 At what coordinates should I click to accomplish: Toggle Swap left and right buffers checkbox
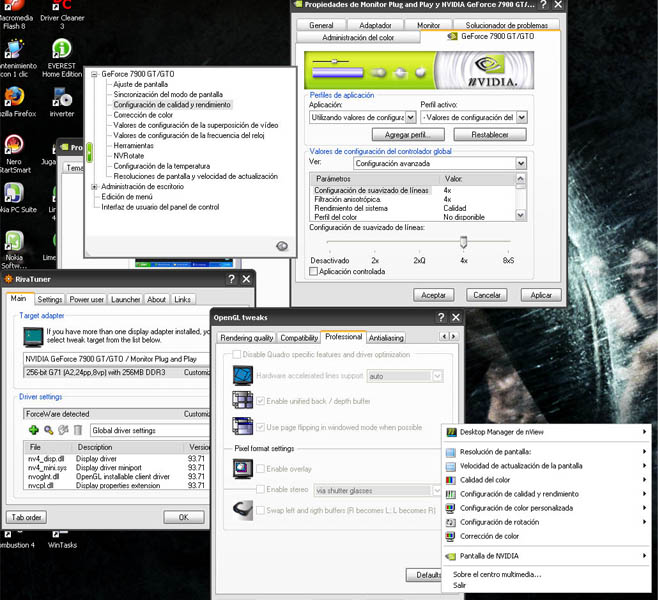tap(260, 510)
